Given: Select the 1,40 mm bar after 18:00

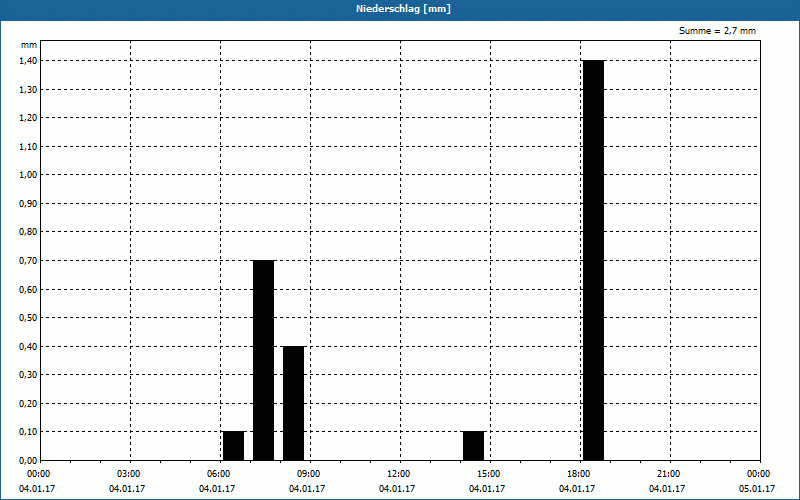Looking at the screenshot, I should [x=594, y=260].
